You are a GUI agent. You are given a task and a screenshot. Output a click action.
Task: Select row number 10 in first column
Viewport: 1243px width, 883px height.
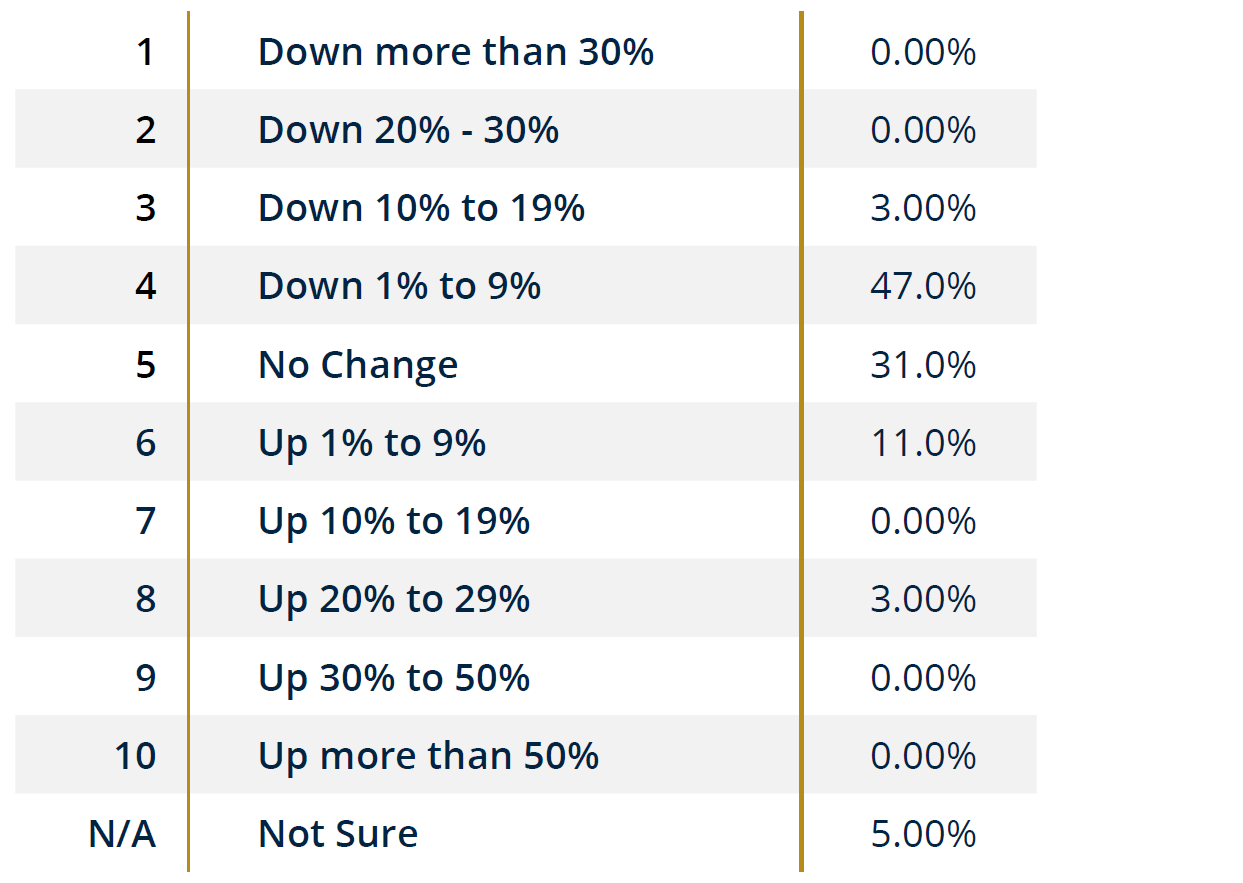[135, 756]
